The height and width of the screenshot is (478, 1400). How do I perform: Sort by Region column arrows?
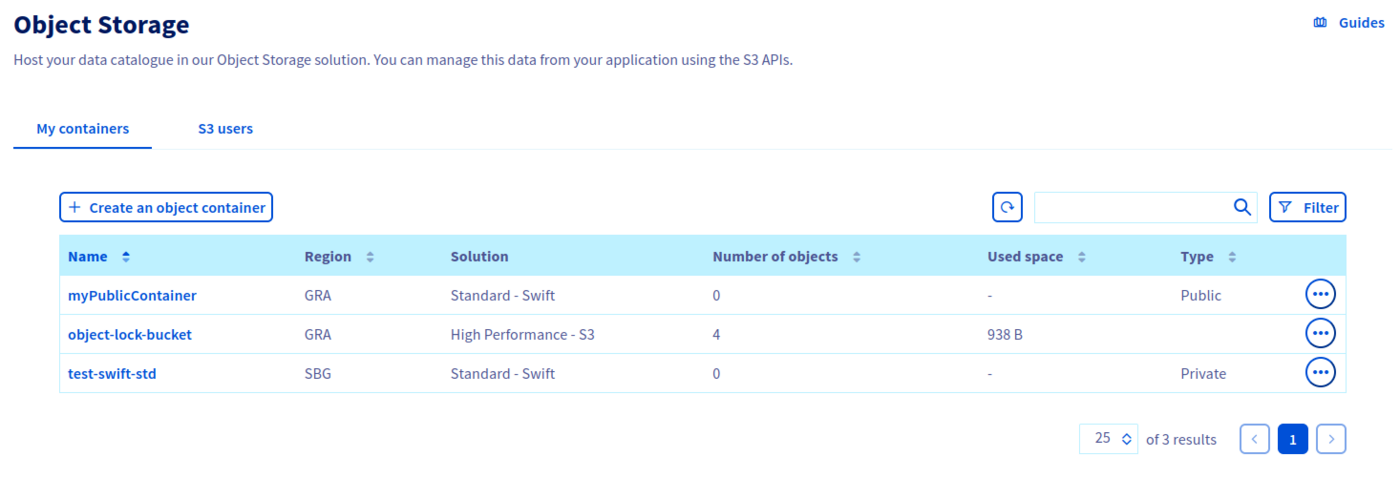tap(370, 257)
